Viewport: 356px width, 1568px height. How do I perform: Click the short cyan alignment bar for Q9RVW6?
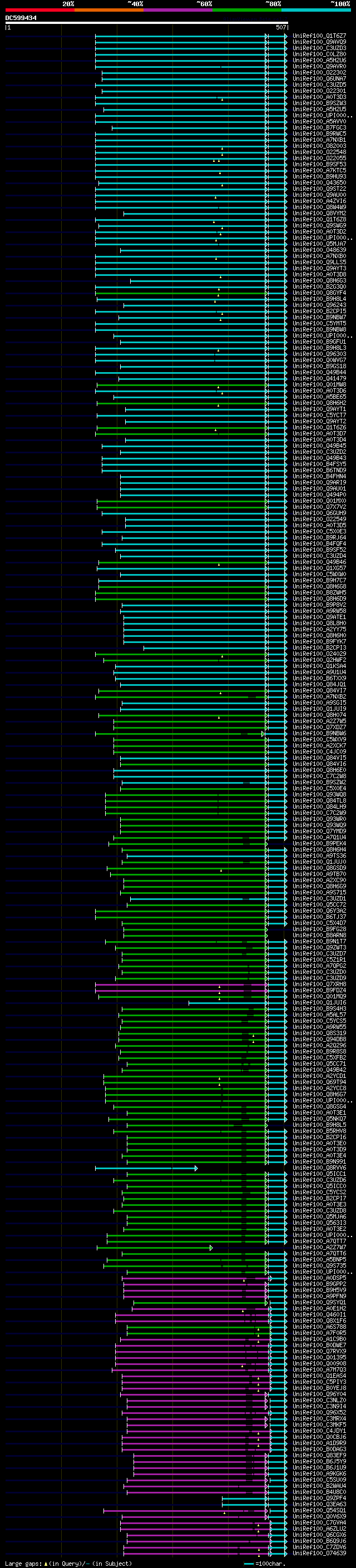[146, 1168]
